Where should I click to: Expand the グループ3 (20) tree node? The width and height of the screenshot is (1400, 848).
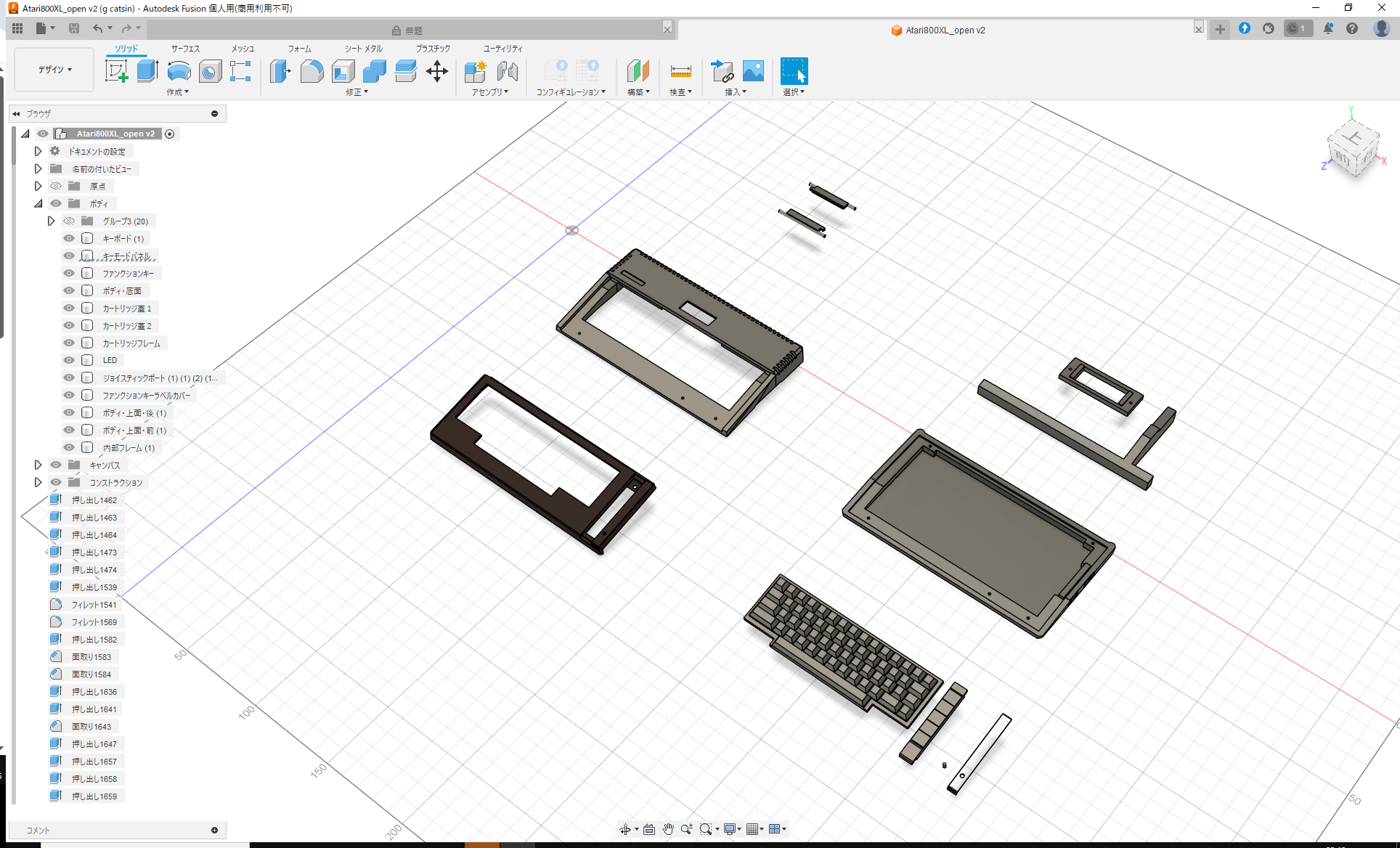click(51, 221)
